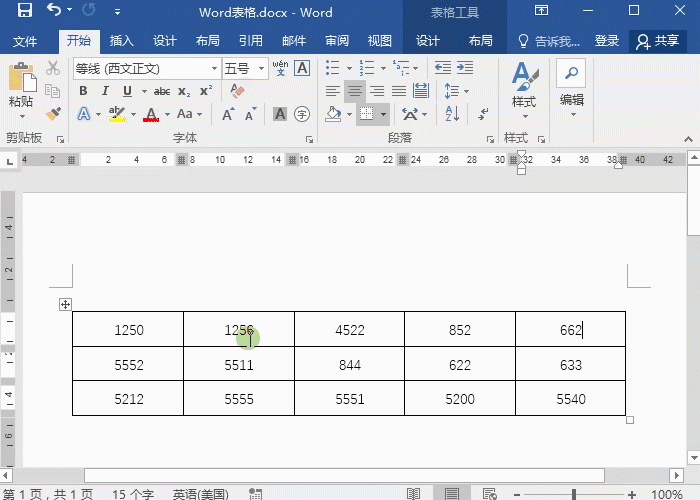Activate the Format Painter brush
This screenshot has width=700, height=500.
[x=53, y=113]
